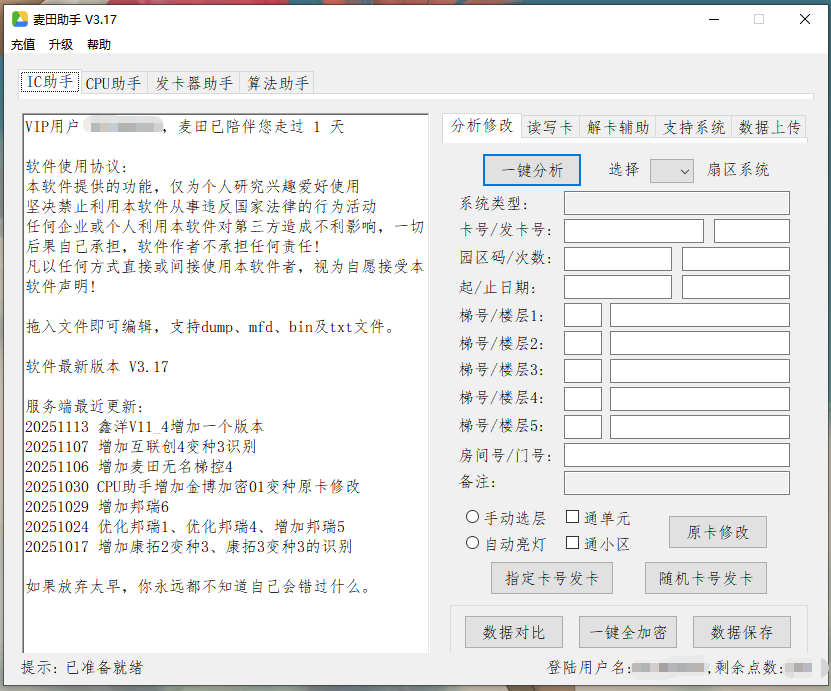Switch to the 数据上传 tab
The width and height of the screenshot is (831, 691).
[768, 127]
